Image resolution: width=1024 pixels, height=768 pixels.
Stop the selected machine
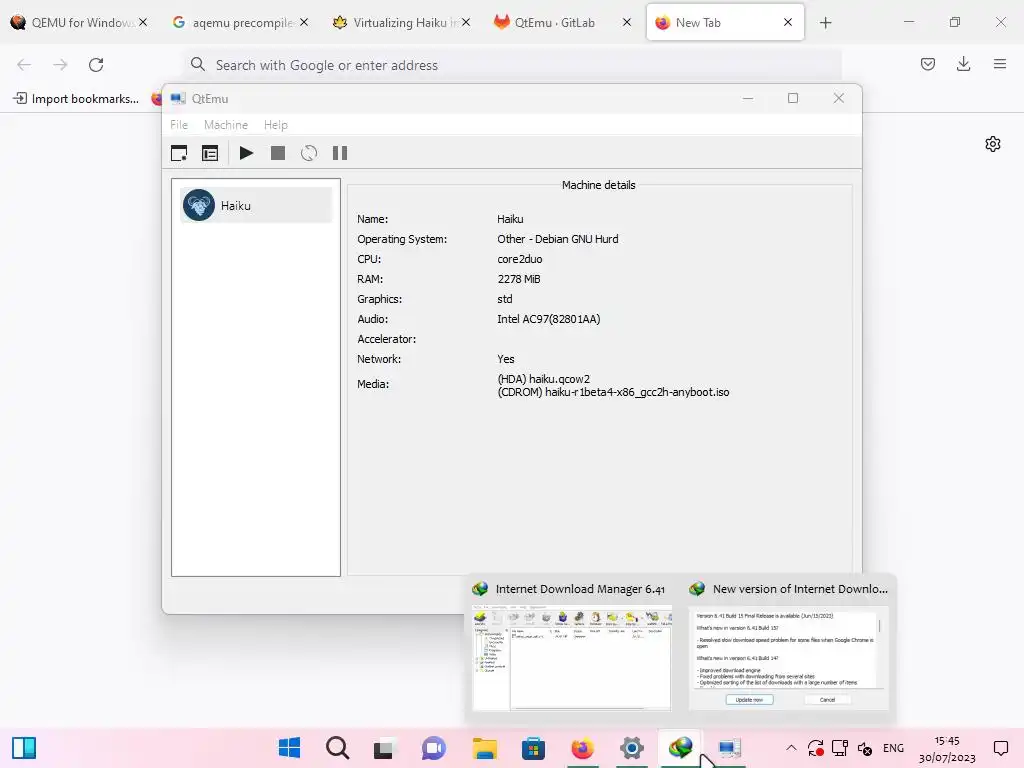point(278,153)
